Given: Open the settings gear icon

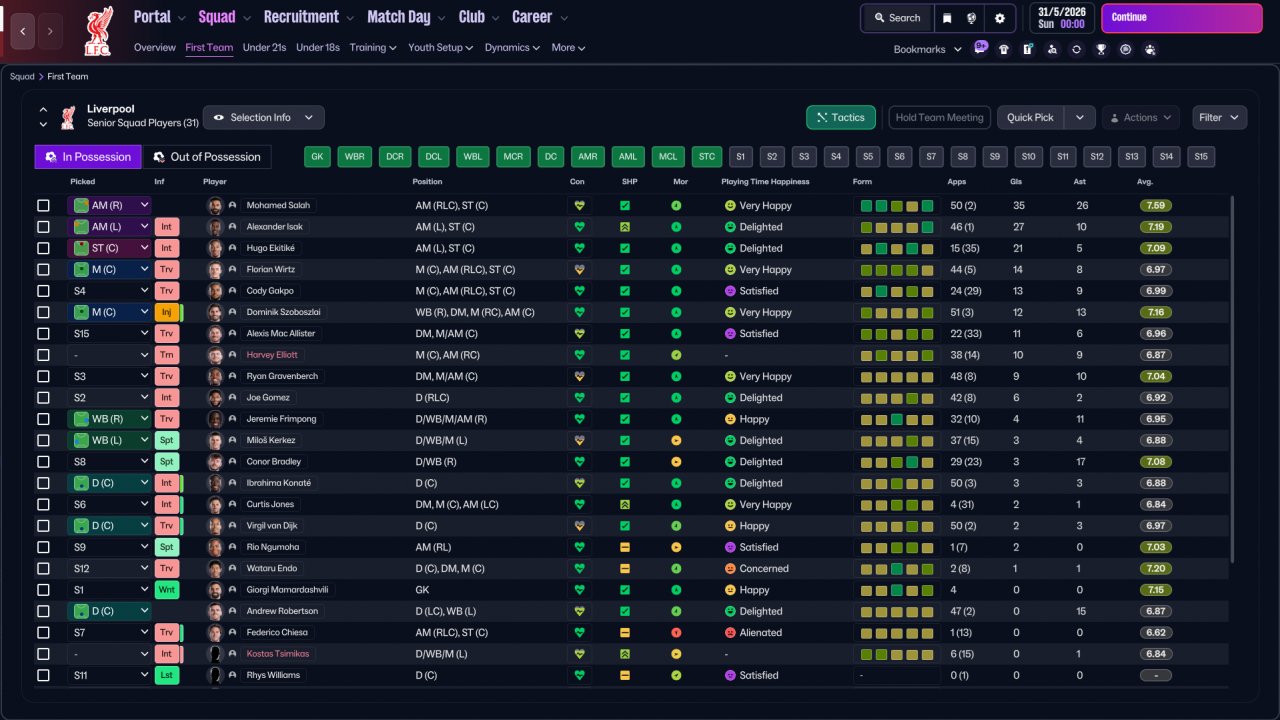Looking at the screenshot, I should 999,18.
